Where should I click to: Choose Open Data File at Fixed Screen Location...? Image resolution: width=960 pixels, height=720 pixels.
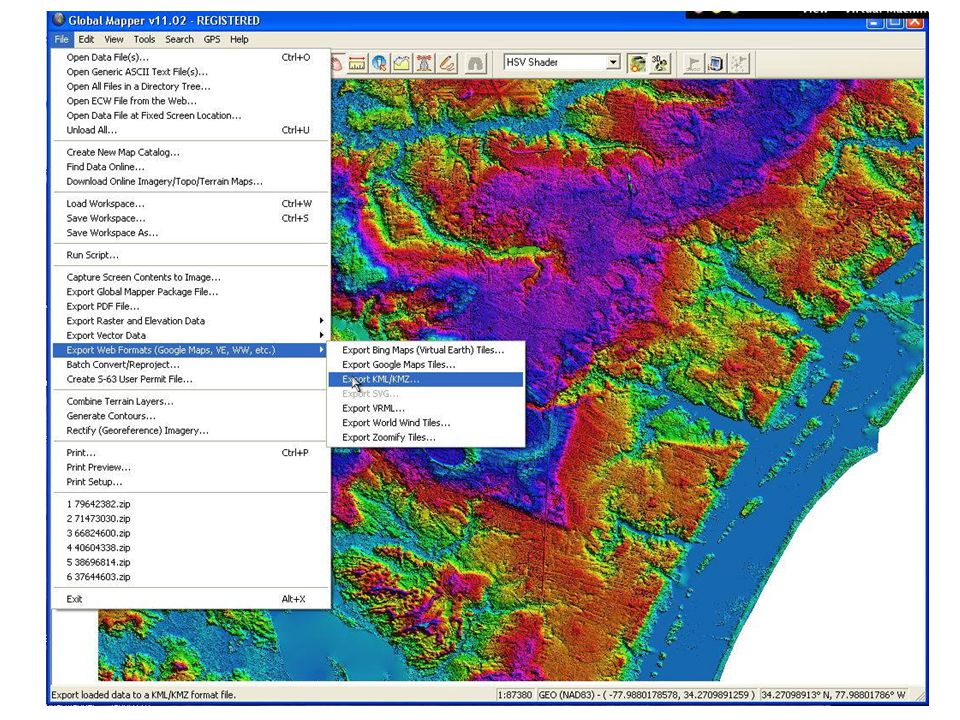[190, 115]
